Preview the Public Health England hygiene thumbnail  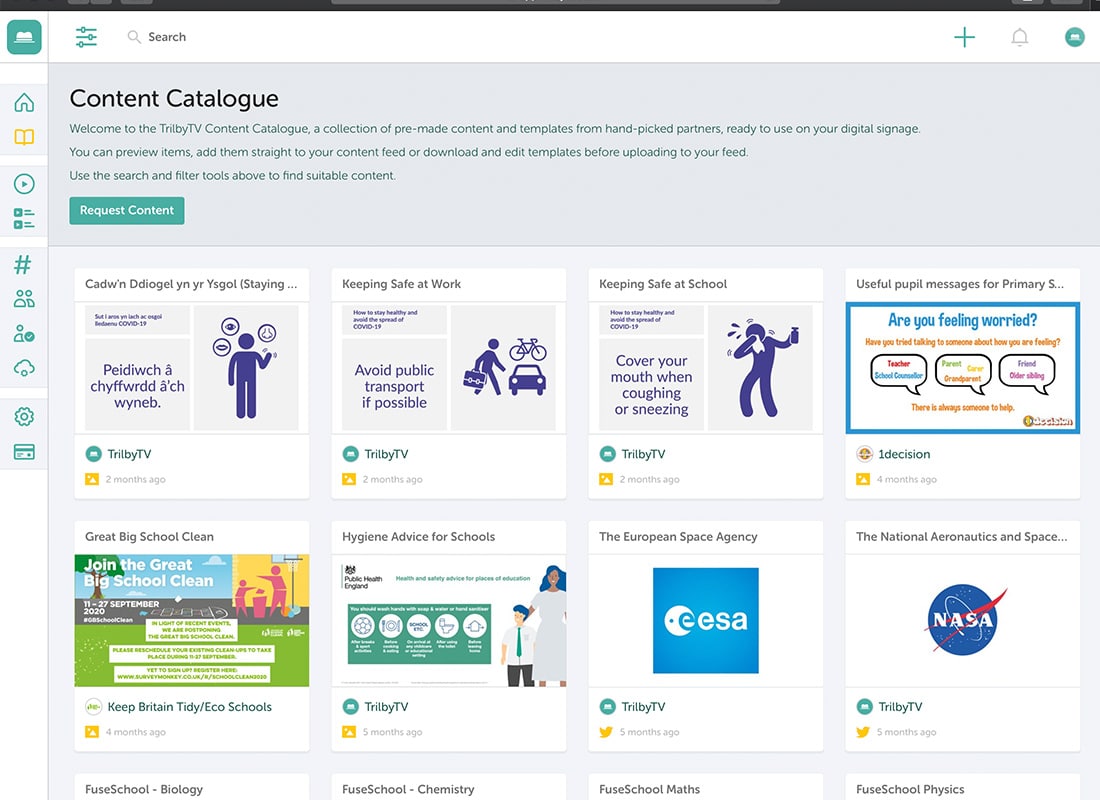point(448,620)
